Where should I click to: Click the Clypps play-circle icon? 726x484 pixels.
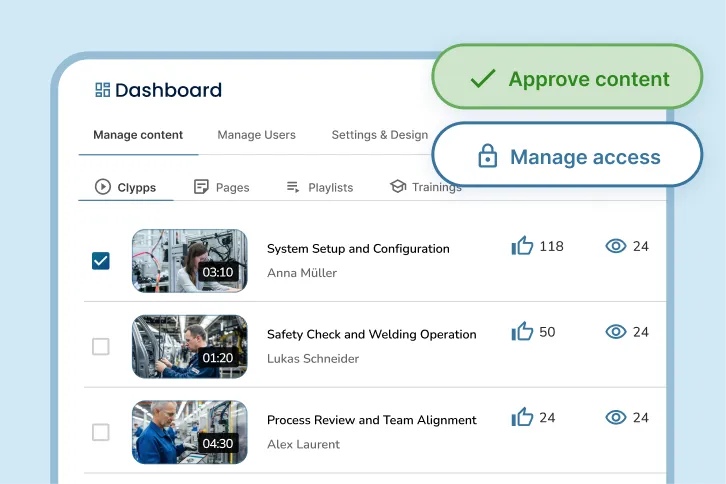(x=103, y=187)
